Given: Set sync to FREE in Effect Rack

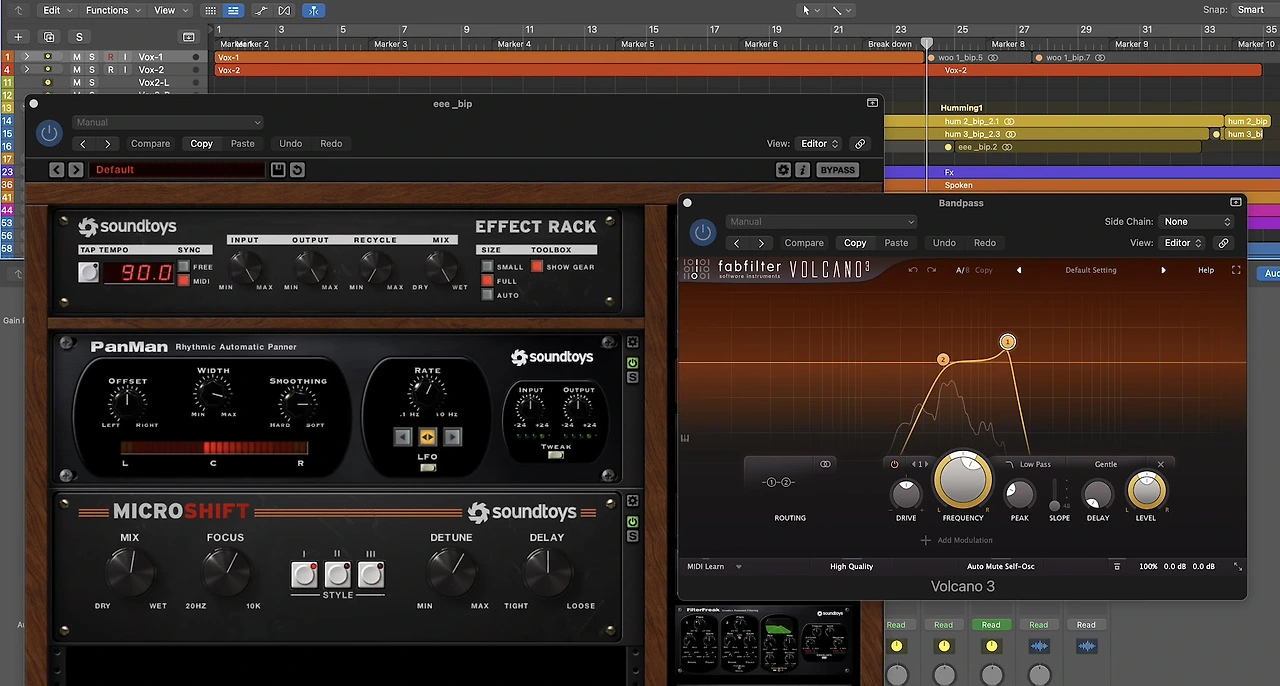Looking at the screenshot, I should [183, 267].
